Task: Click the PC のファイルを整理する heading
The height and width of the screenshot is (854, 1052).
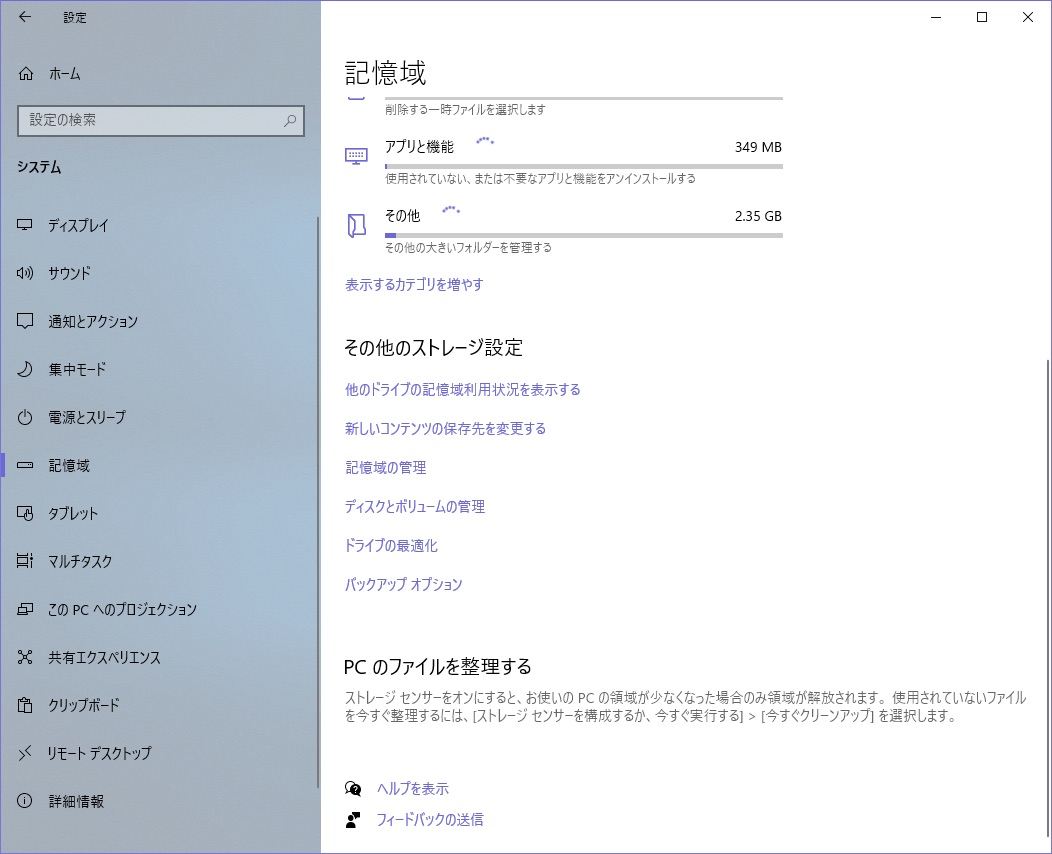Action: 437,667
